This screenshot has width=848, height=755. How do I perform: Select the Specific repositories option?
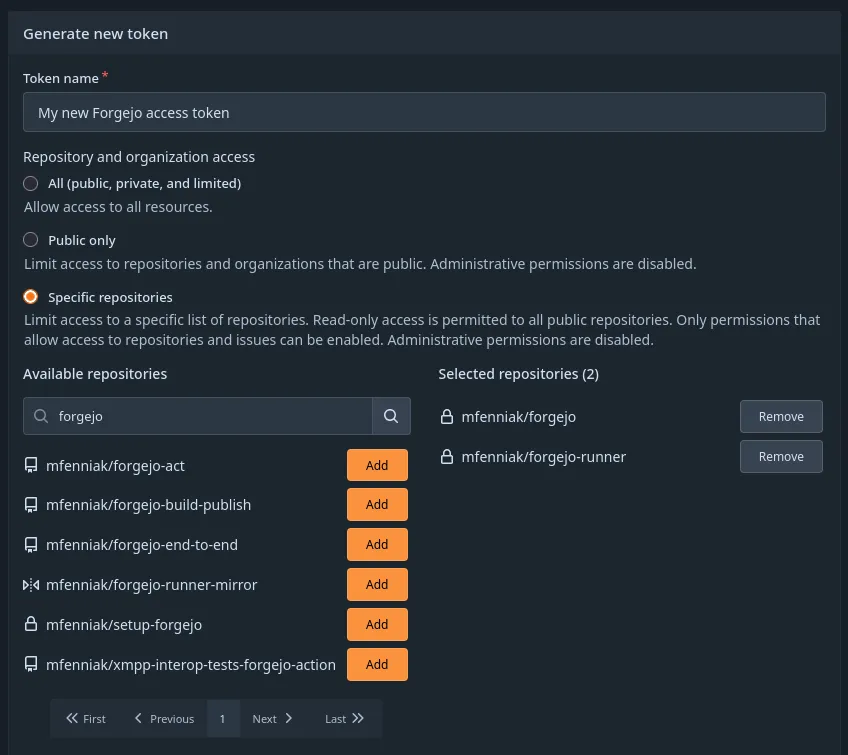click(x=30, y=296)
